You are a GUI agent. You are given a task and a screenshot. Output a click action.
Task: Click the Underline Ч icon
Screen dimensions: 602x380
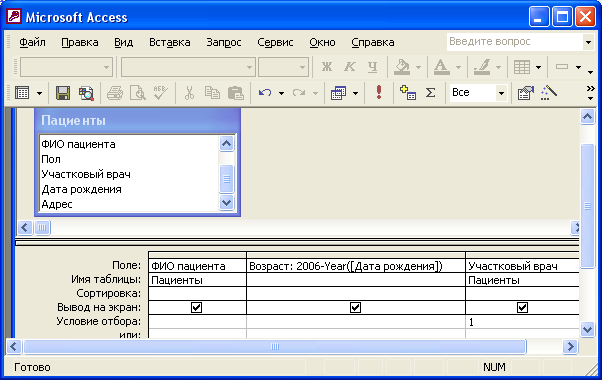pos(372,67)
